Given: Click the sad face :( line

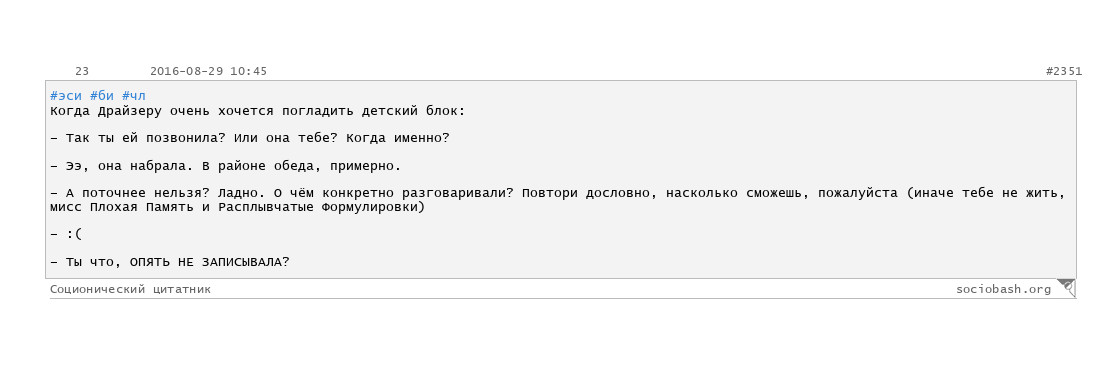Looking at the screenshot, I should (67, 235).
